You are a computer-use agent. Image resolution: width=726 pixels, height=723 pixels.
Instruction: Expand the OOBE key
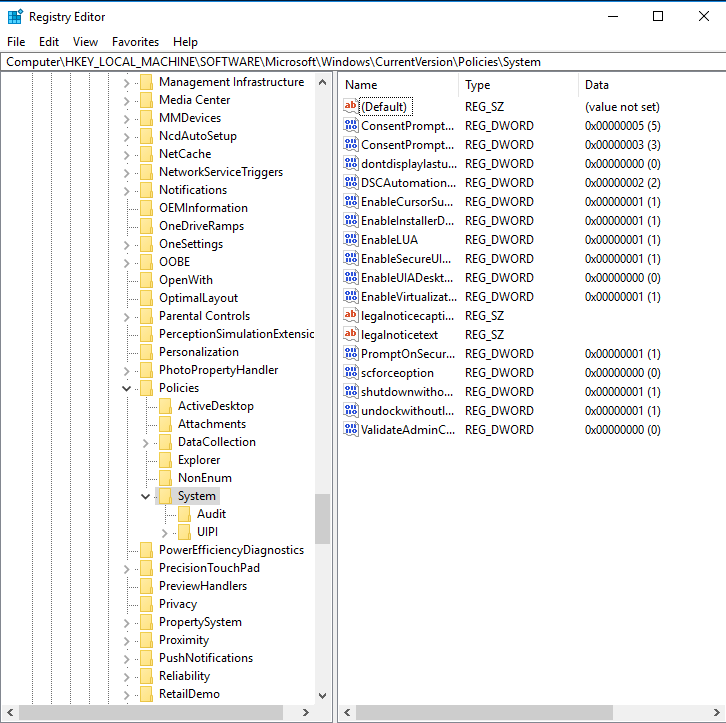pyautogui.click(x=126, y=263)
